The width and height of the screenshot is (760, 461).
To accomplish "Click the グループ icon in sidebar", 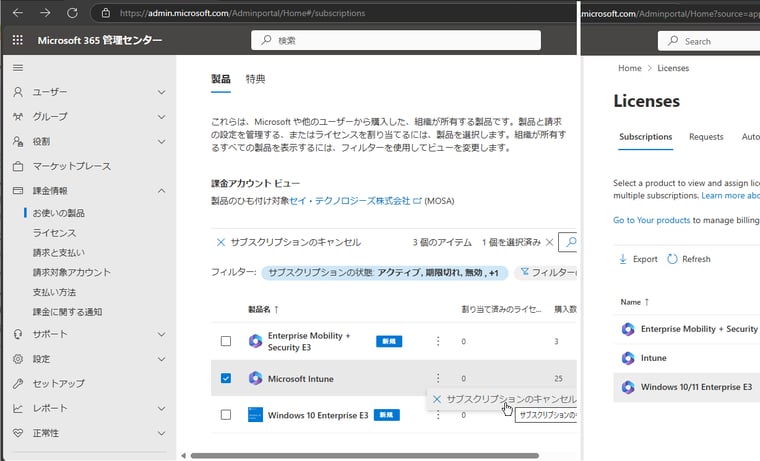I will [18, 116].
